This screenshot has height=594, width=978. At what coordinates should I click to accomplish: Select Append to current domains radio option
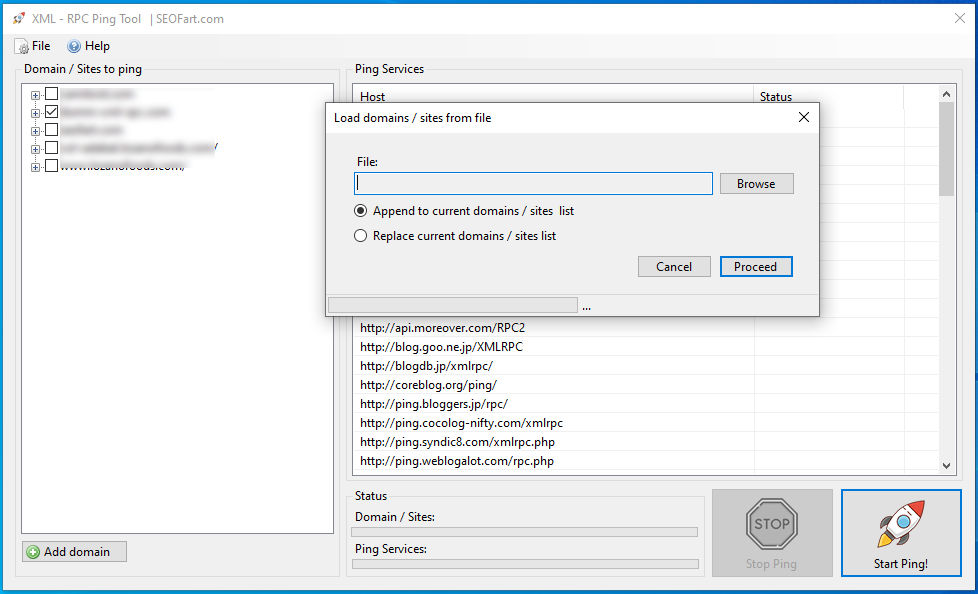(x=361, y=211)
